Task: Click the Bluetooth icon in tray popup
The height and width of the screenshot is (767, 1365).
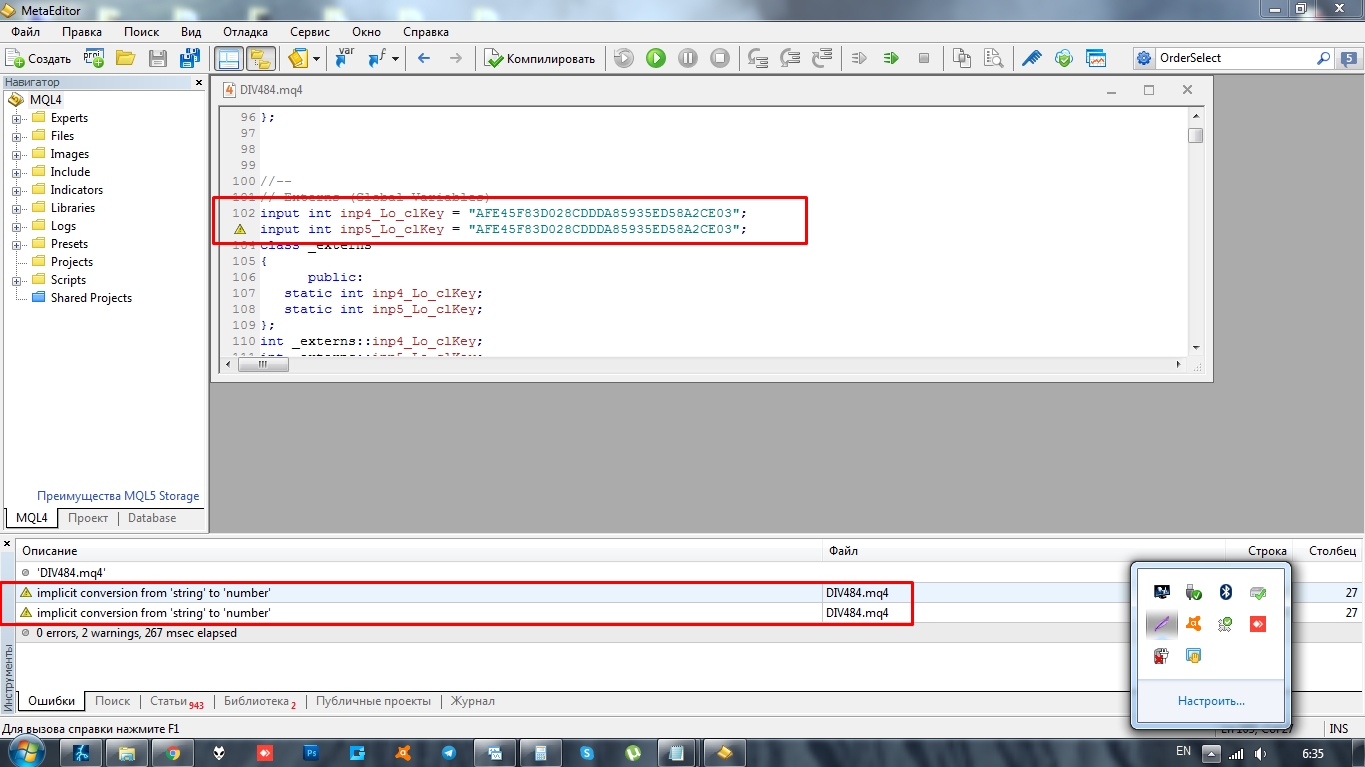Action: tap(1225, 592)
